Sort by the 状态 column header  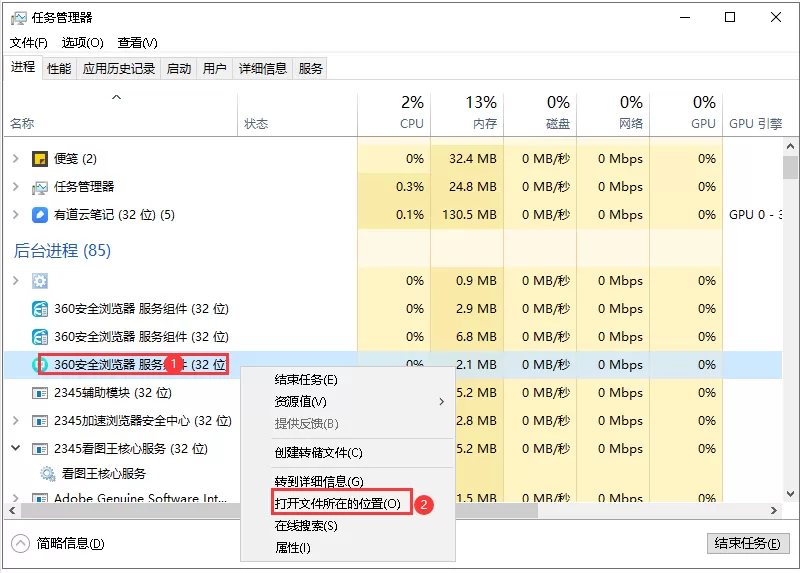point(298,114)
